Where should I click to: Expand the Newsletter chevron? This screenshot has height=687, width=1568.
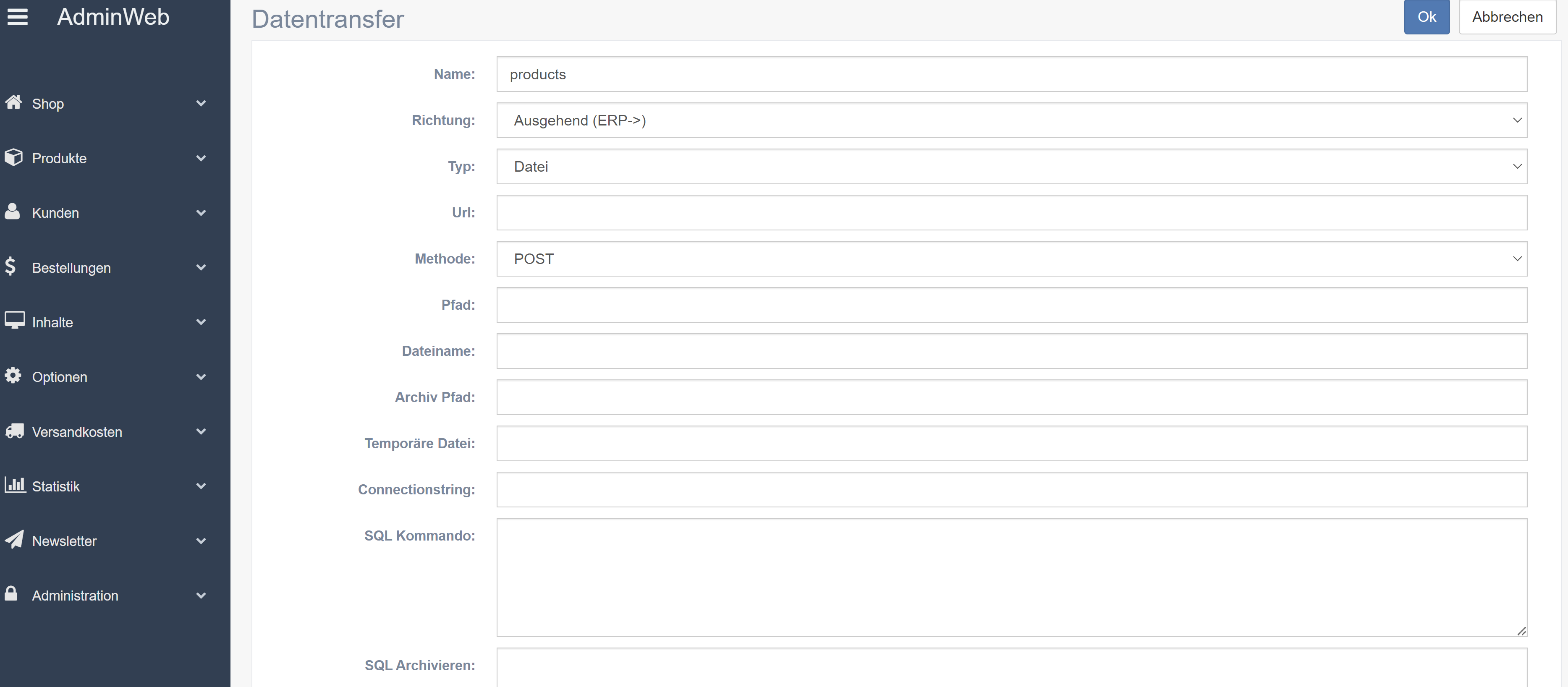(201, 541)
